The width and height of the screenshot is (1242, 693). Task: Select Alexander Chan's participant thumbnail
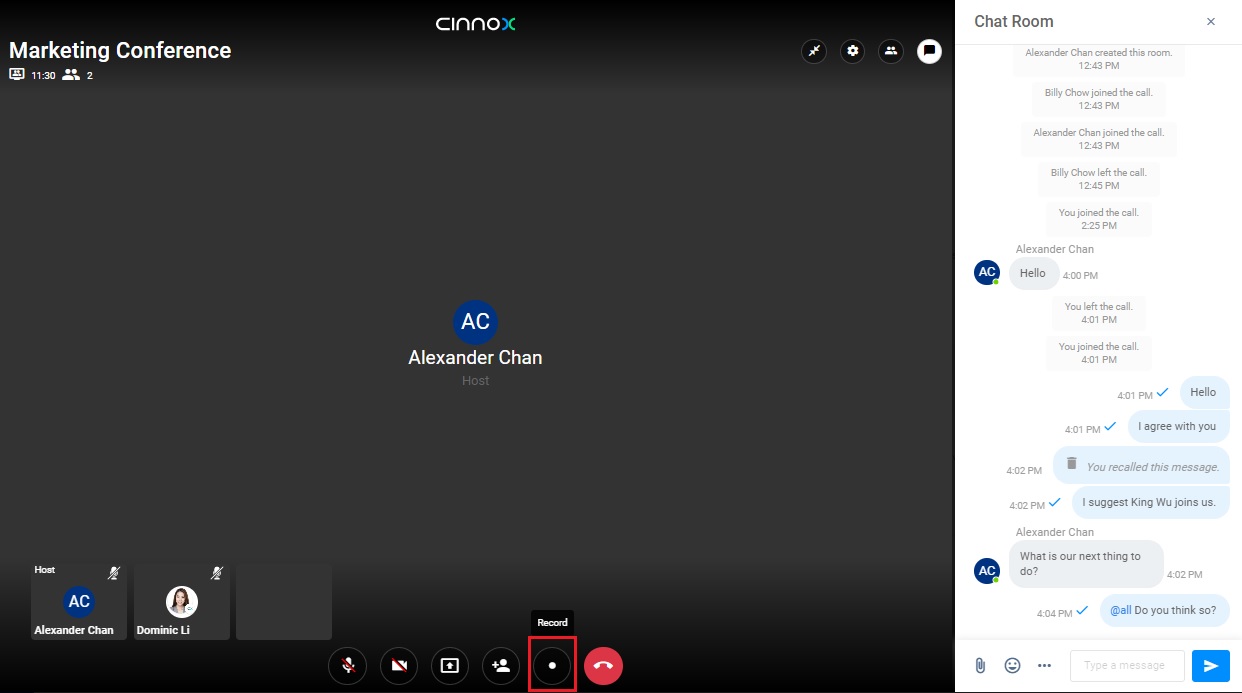tap(79, 601)
